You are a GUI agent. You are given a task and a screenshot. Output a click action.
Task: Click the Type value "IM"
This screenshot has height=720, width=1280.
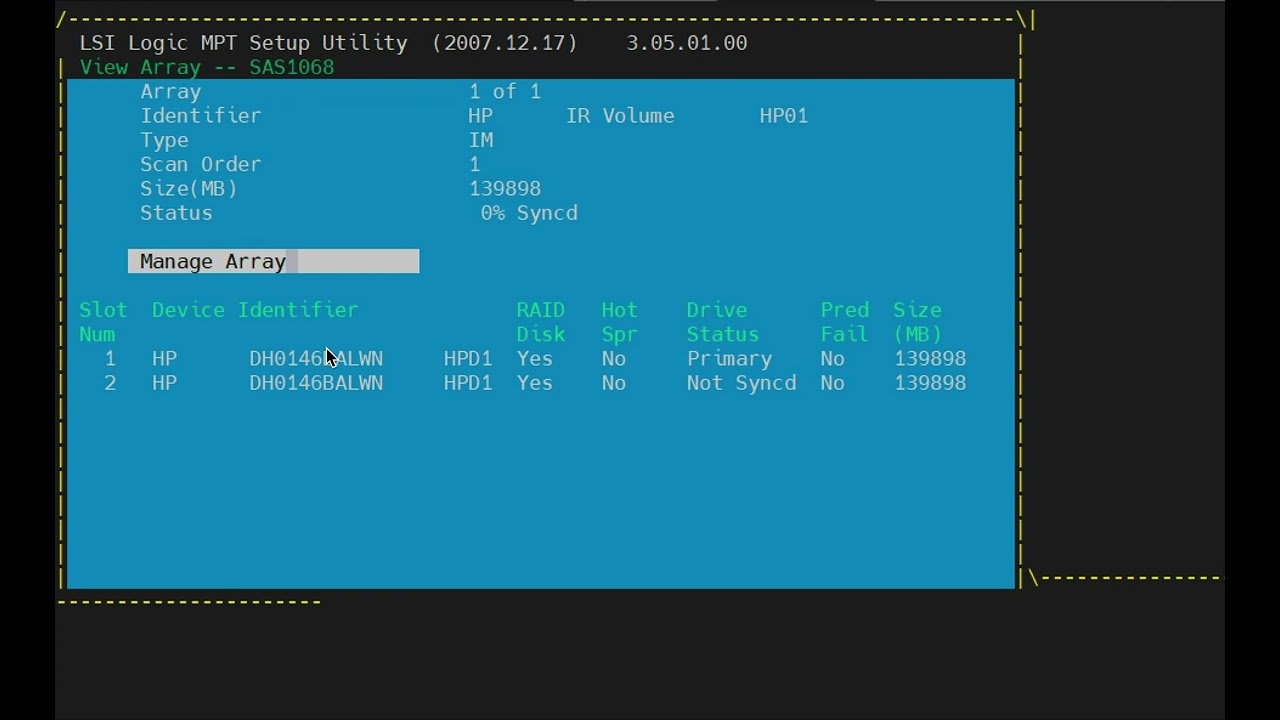tap(481, 140)
